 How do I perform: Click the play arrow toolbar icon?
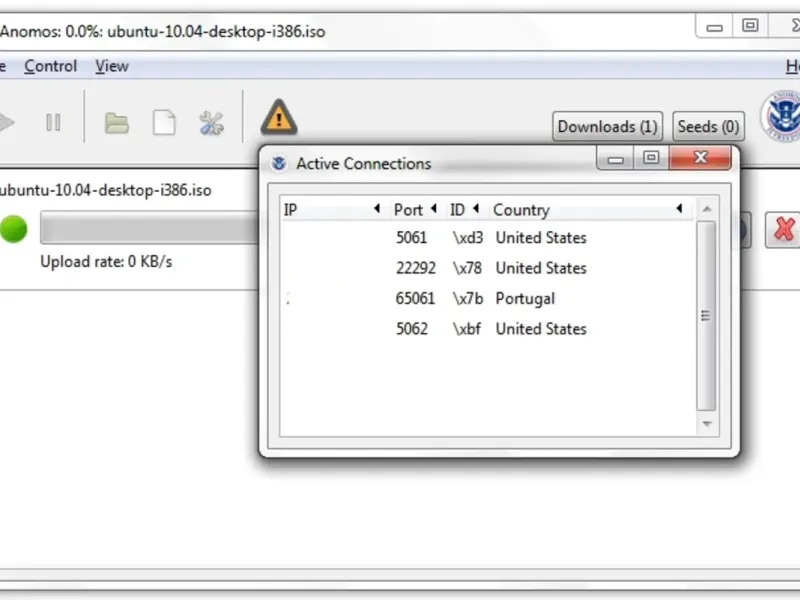[7, 122]
